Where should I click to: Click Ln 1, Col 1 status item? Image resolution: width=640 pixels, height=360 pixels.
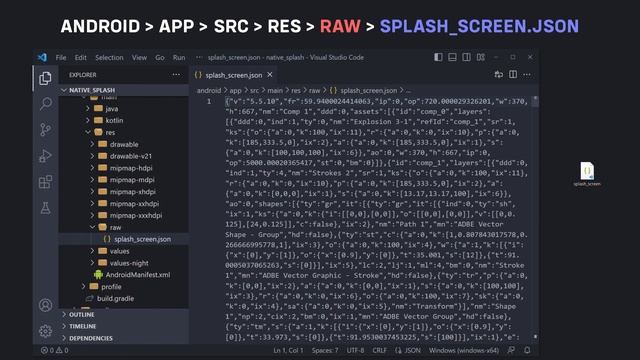pyautogui.click(x=288, y=350)
